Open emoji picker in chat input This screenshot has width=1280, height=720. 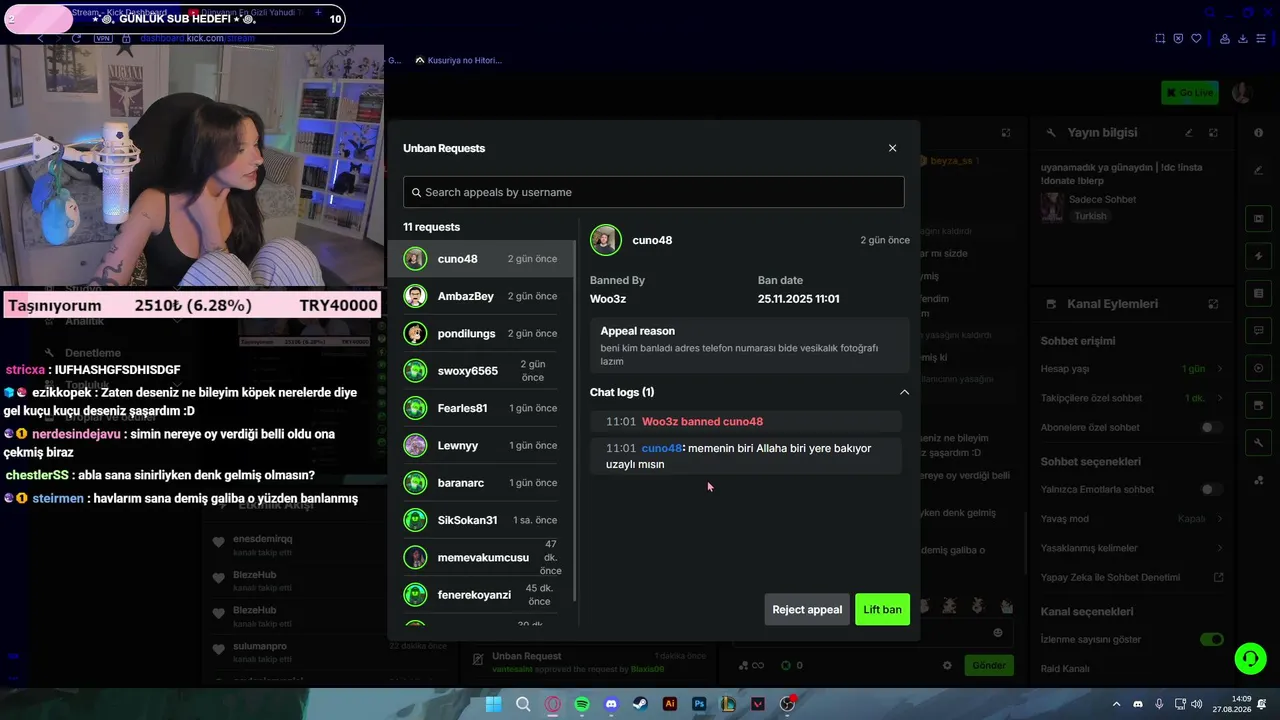click(997, 632)
